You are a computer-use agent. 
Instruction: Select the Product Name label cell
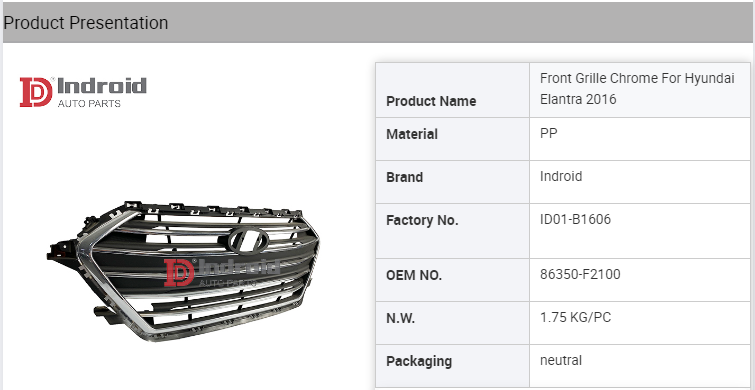[452, 90]
